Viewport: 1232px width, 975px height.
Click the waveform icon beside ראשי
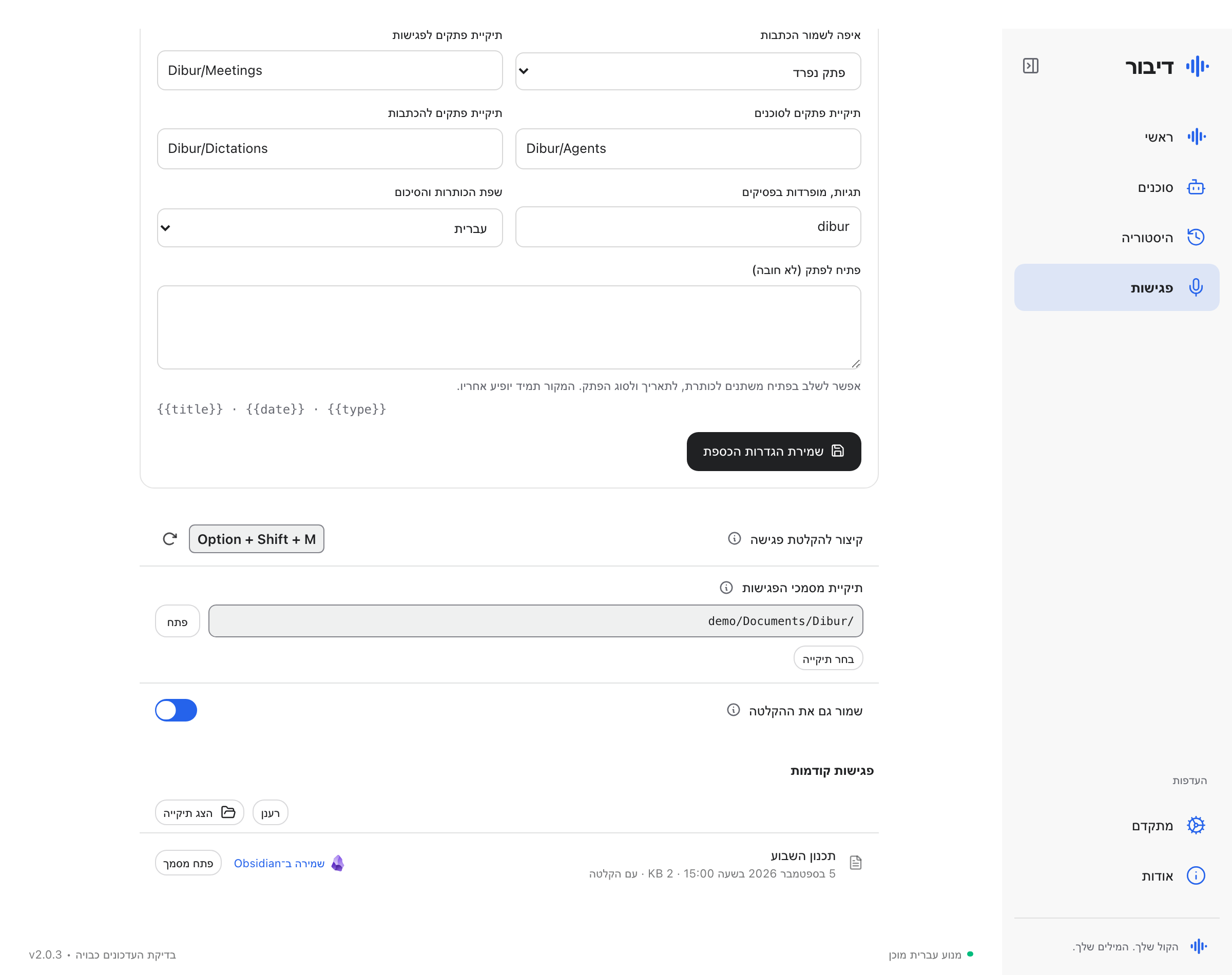(1196, 137)
